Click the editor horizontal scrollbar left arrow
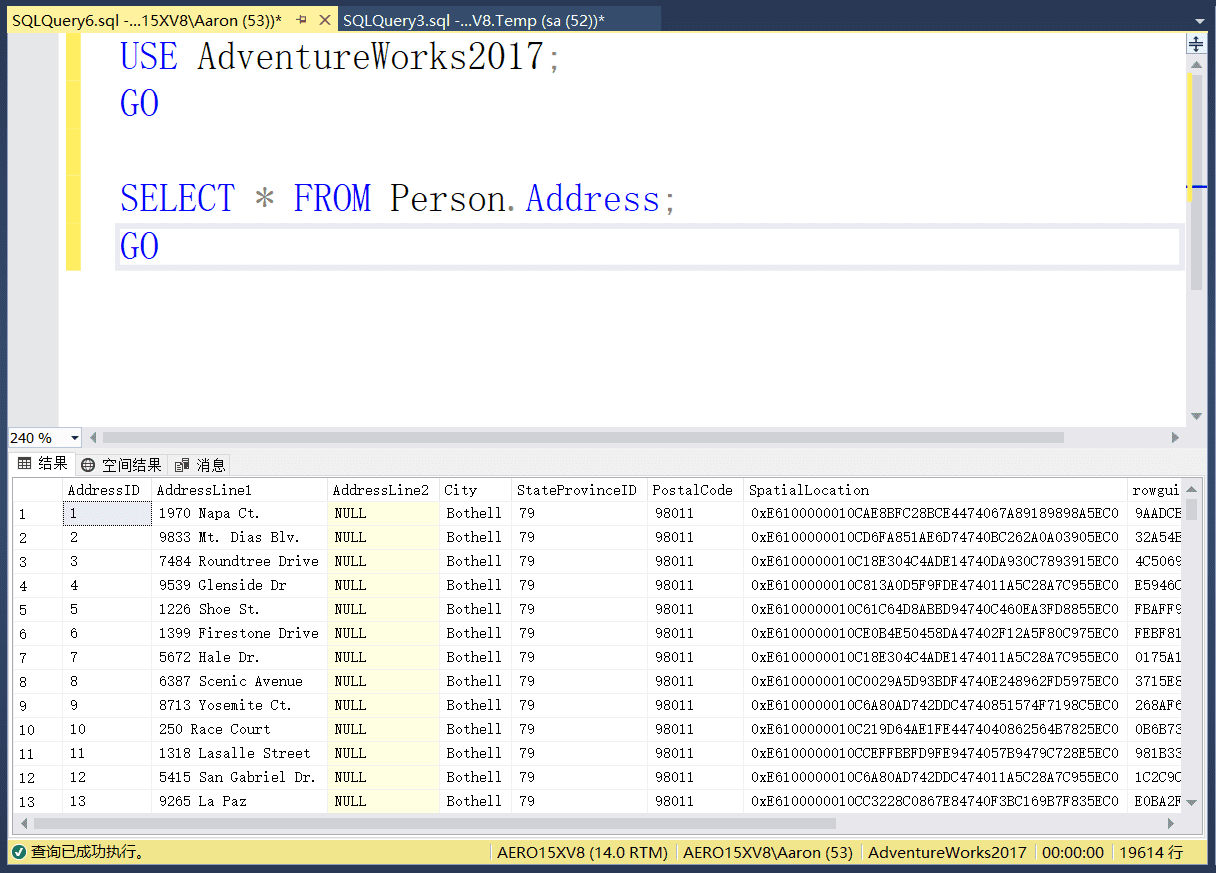 94,437
